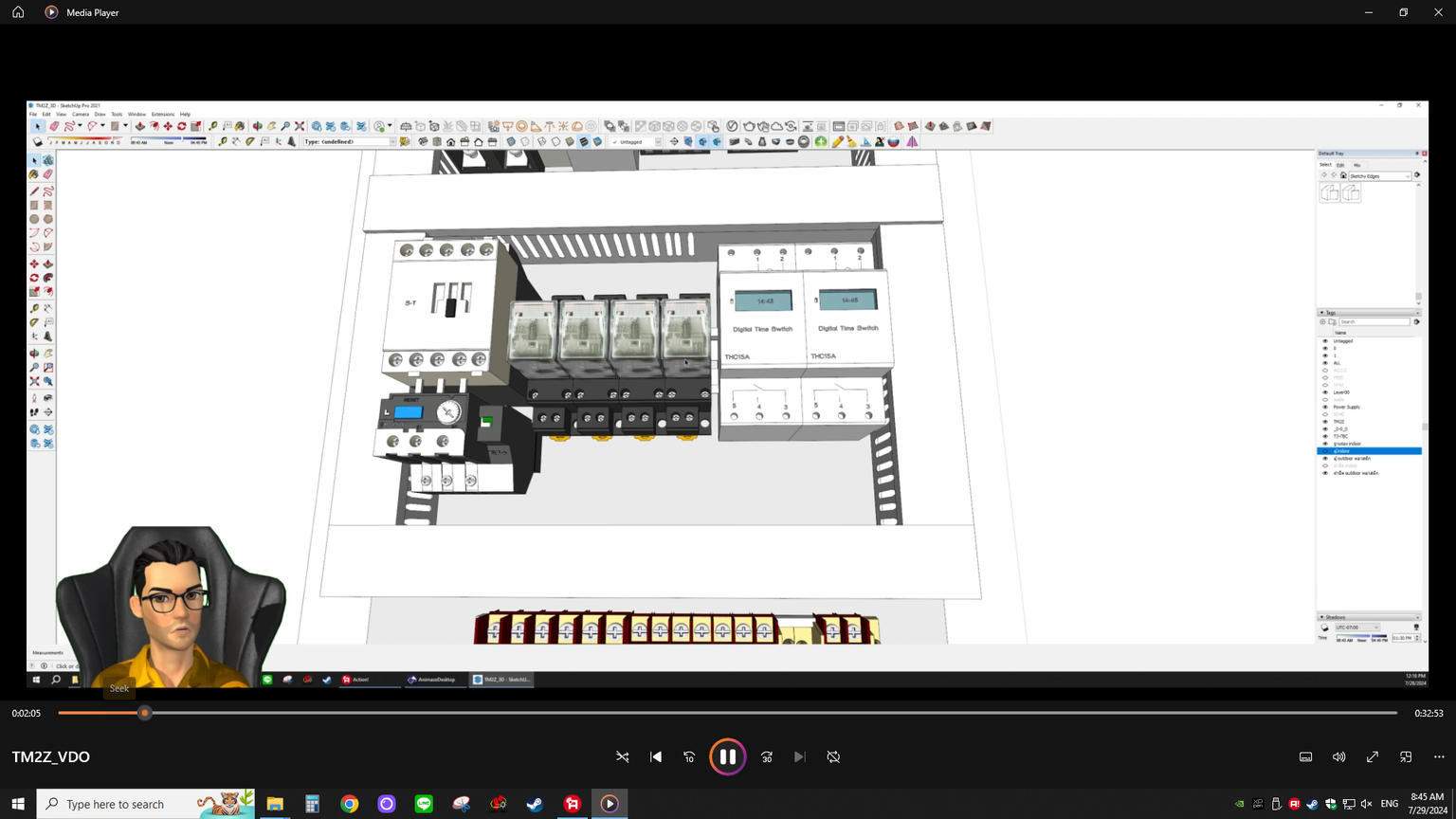Go to previous track
The width and height of the screenshot is (1456, 819).
(656, 756)
